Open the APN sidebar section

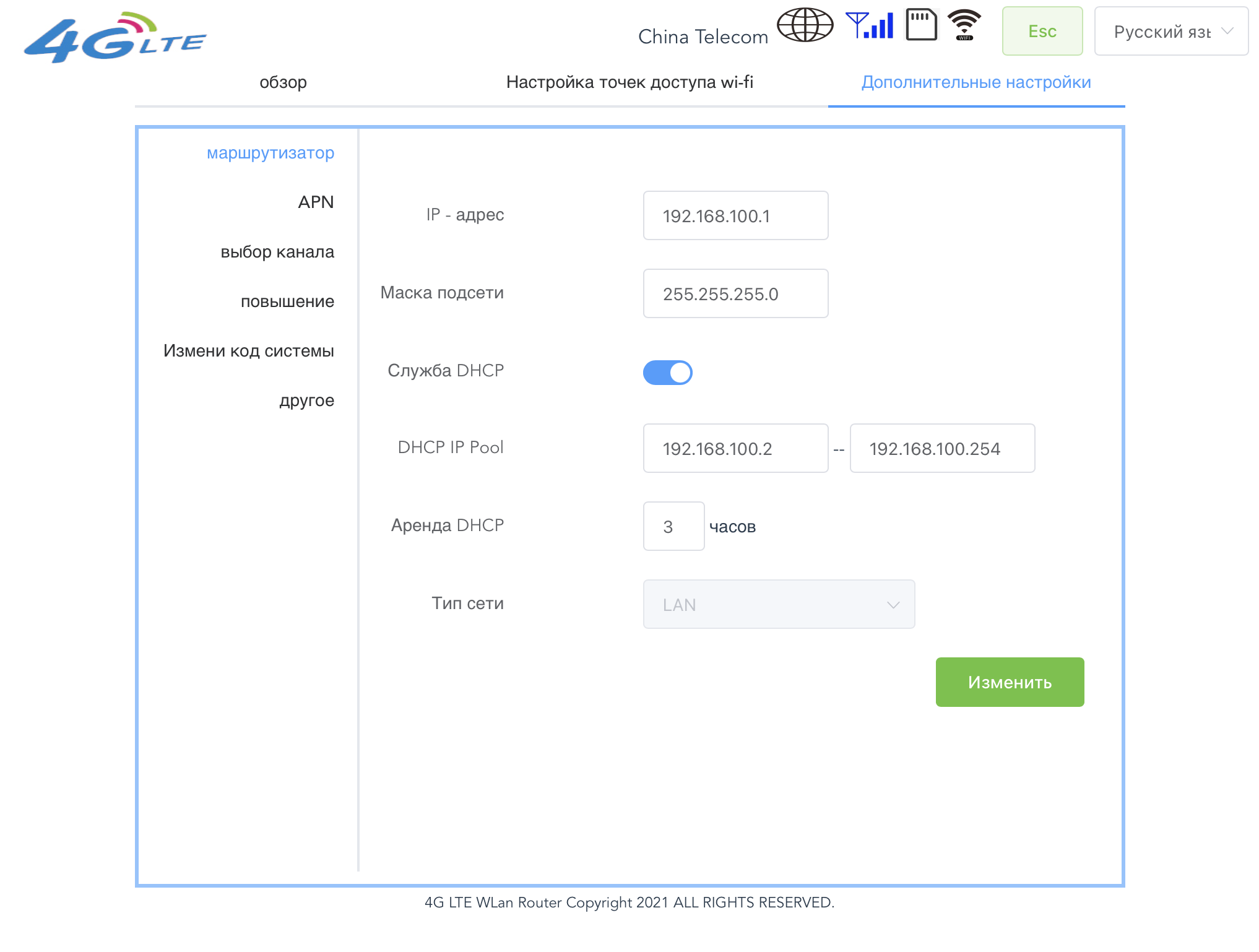coord(316,202)
